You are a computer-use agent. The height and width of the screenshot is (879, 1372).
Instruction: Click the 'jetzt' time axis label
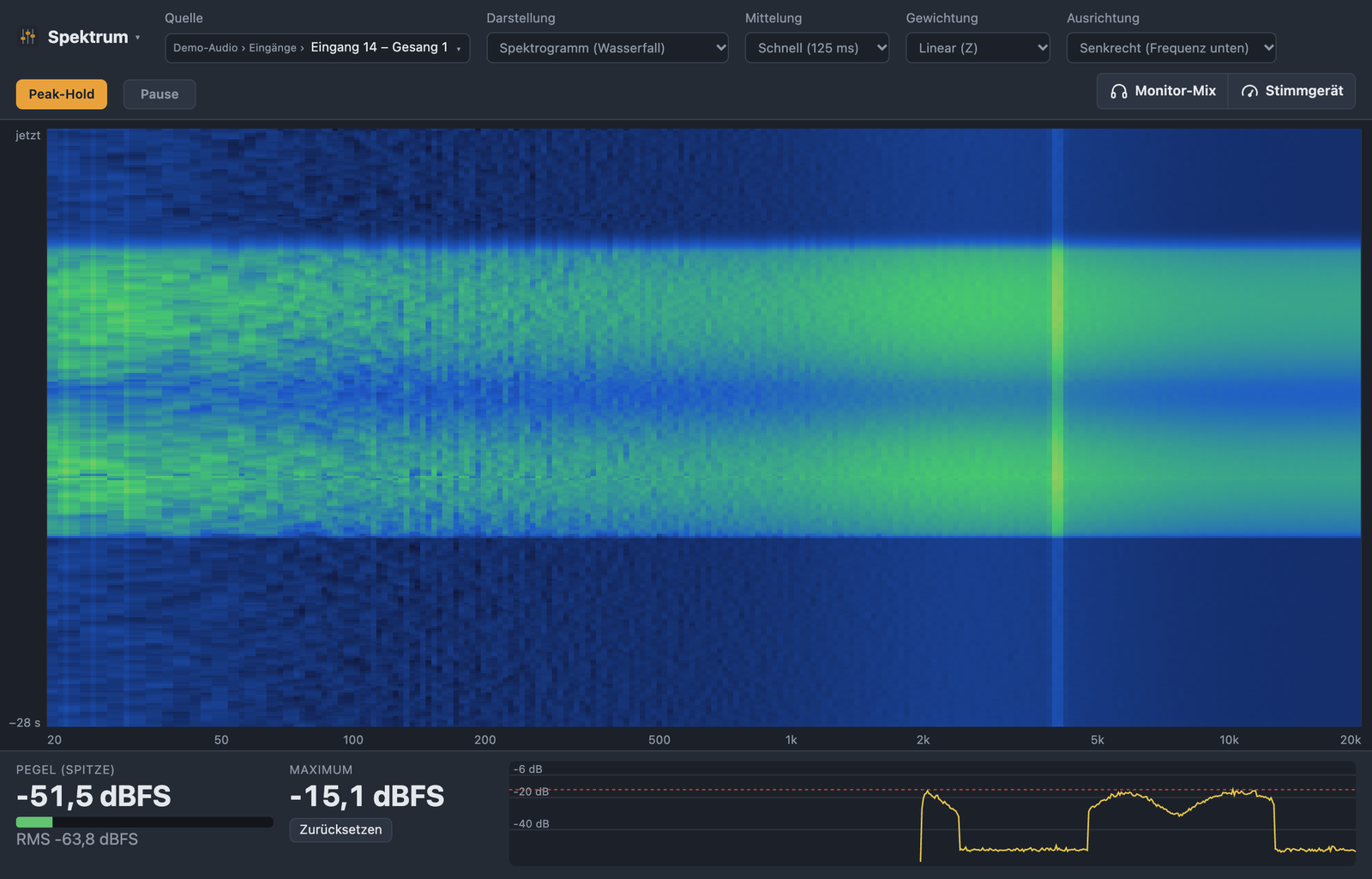(27, 135)
